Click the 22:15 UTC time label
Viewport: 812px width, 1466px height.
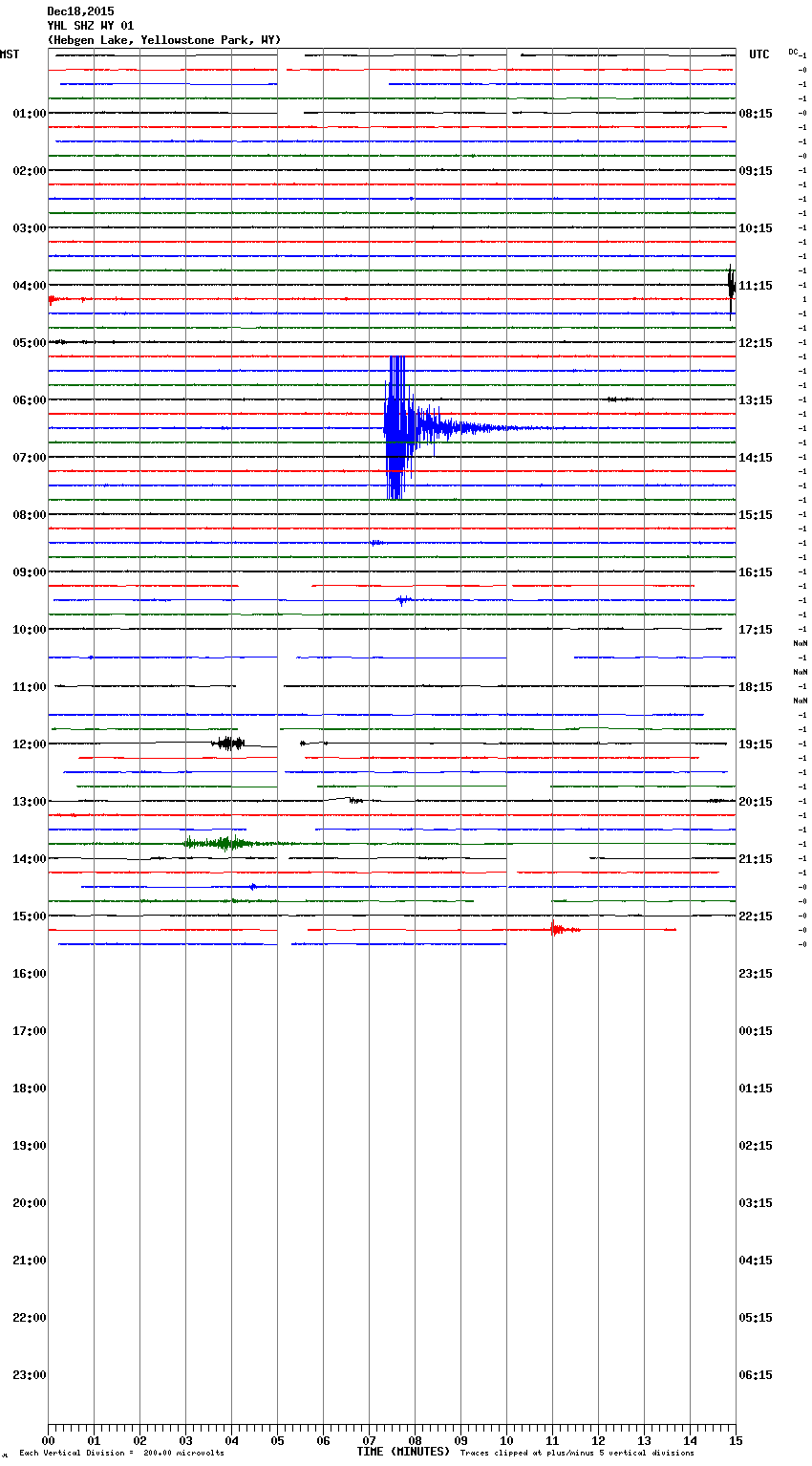[x=756, y=916]
